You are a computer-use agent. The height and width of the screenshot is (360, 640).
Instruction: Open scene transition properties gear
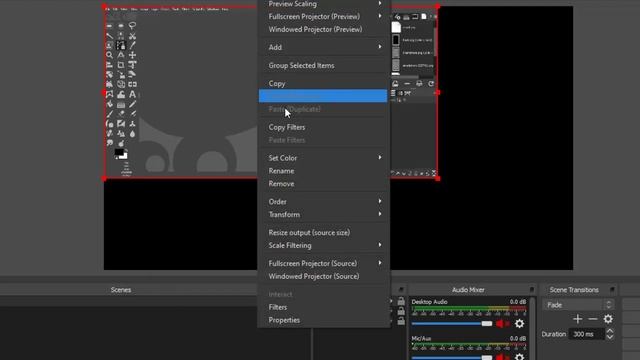click(x=608, y=319)
